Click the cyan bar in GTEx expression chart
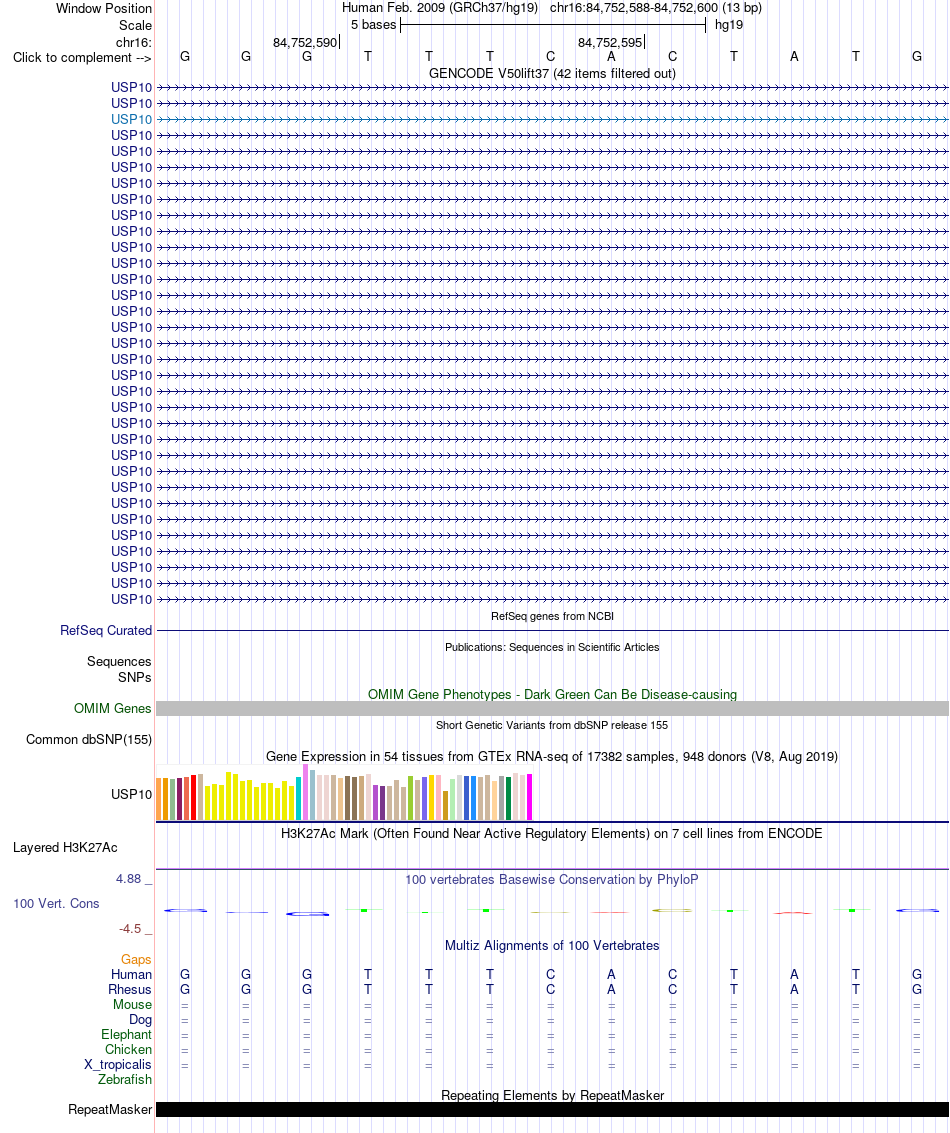The image size is (950, 1133). point(298,798)
